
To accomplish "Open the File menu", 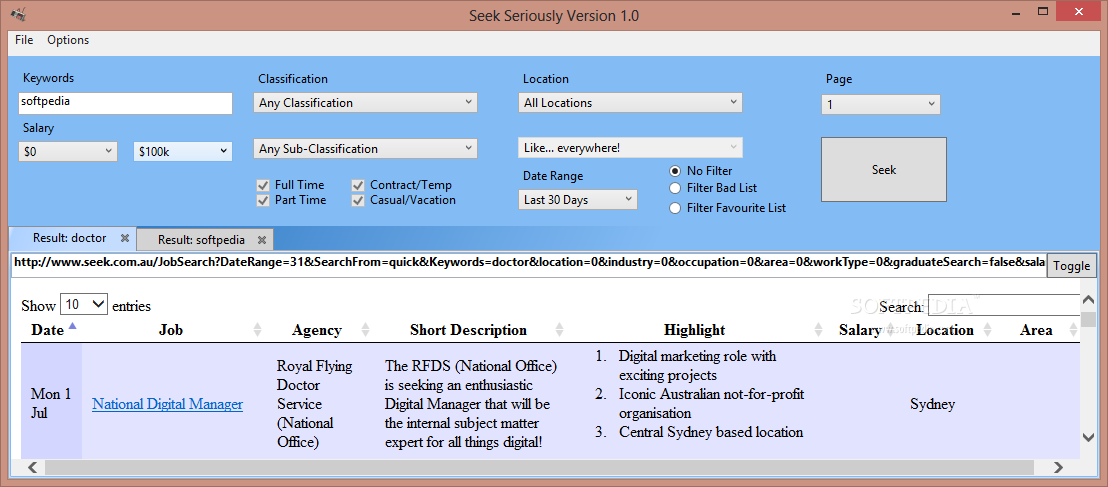I will click(x=24, y=40).
